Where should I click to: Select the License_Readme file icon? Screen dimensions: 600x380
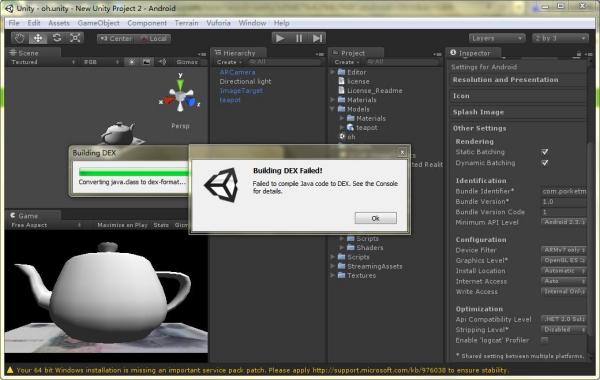tap(342, 90)
